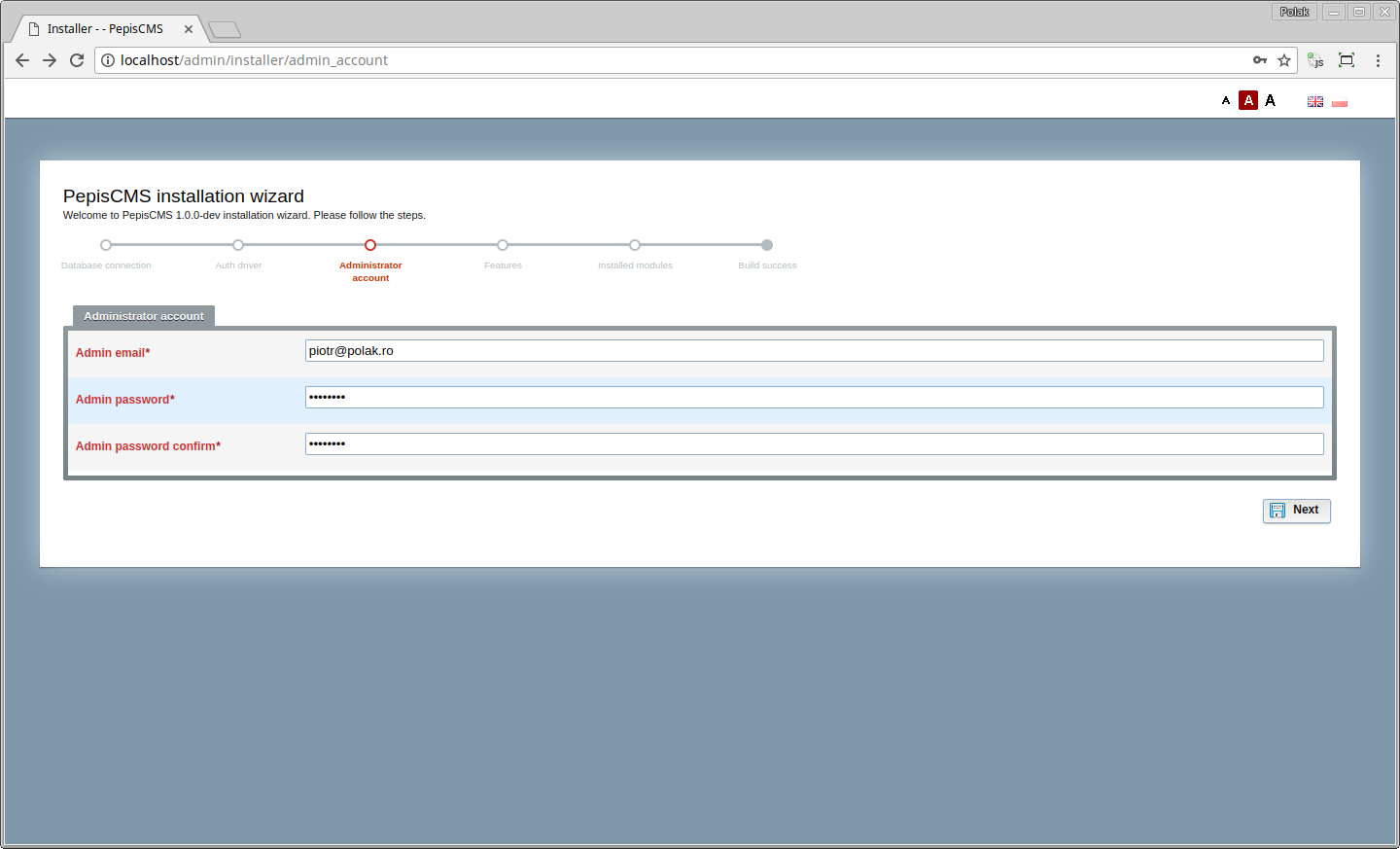
Task: Click the Administrator account step marker
Action: point(370,245)
